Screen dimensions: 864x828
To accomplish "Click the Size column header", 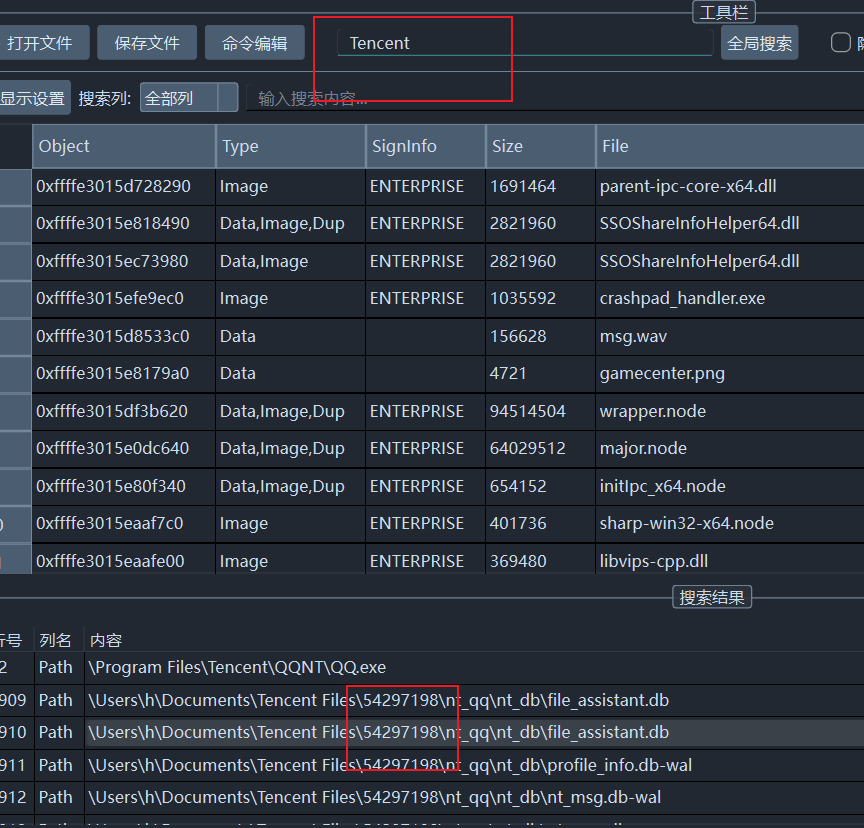I will coord(541,146).
